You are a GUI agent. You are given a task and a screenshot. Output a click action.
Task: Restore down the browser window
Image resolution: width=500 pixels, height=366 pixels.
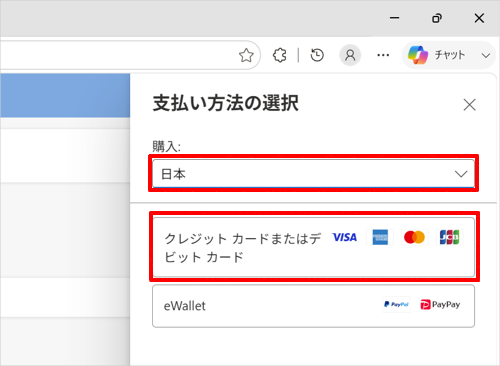click(437, 18)
